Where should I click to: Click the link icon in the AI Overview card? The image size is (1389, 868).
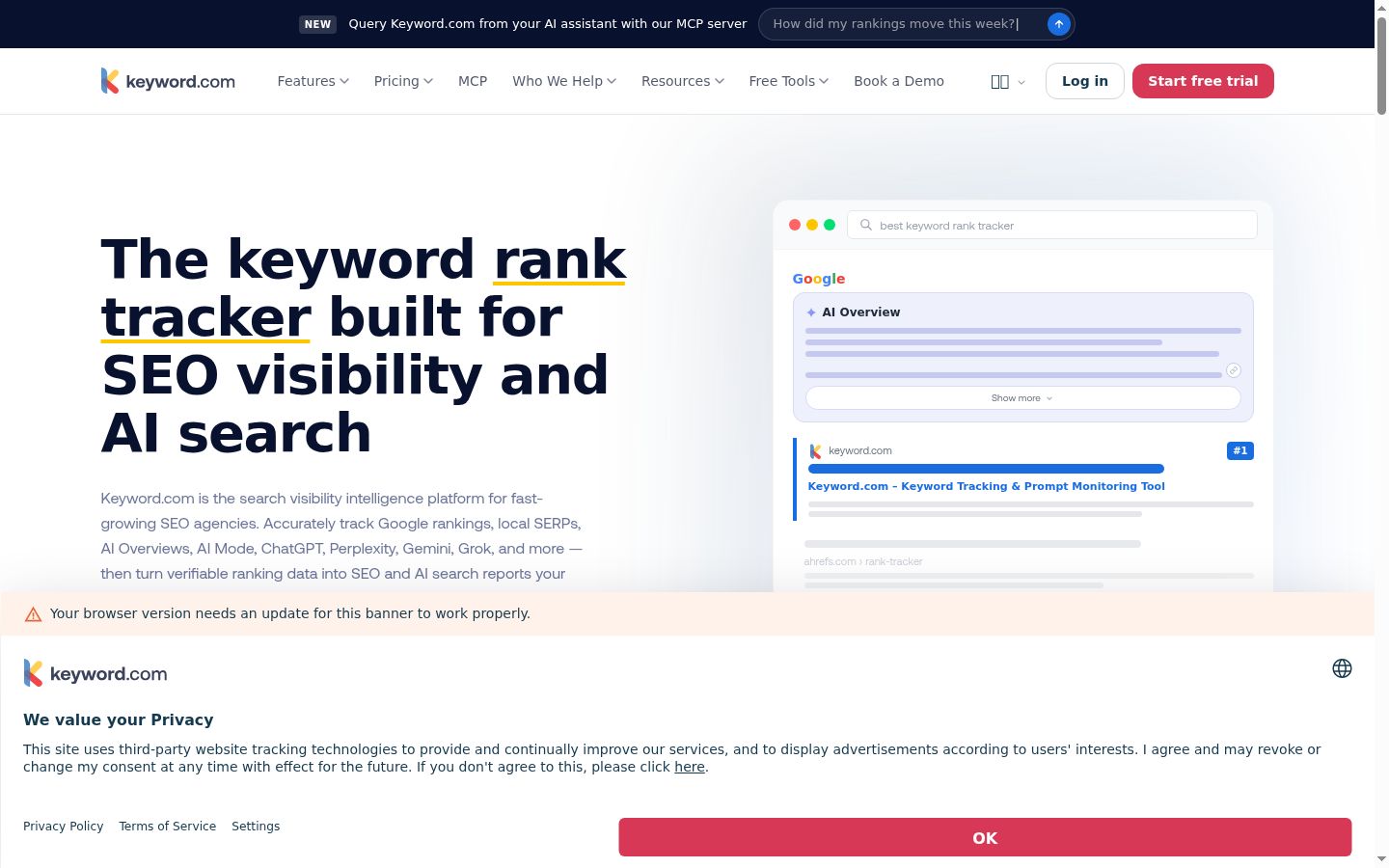click(x=1233, y=370)
